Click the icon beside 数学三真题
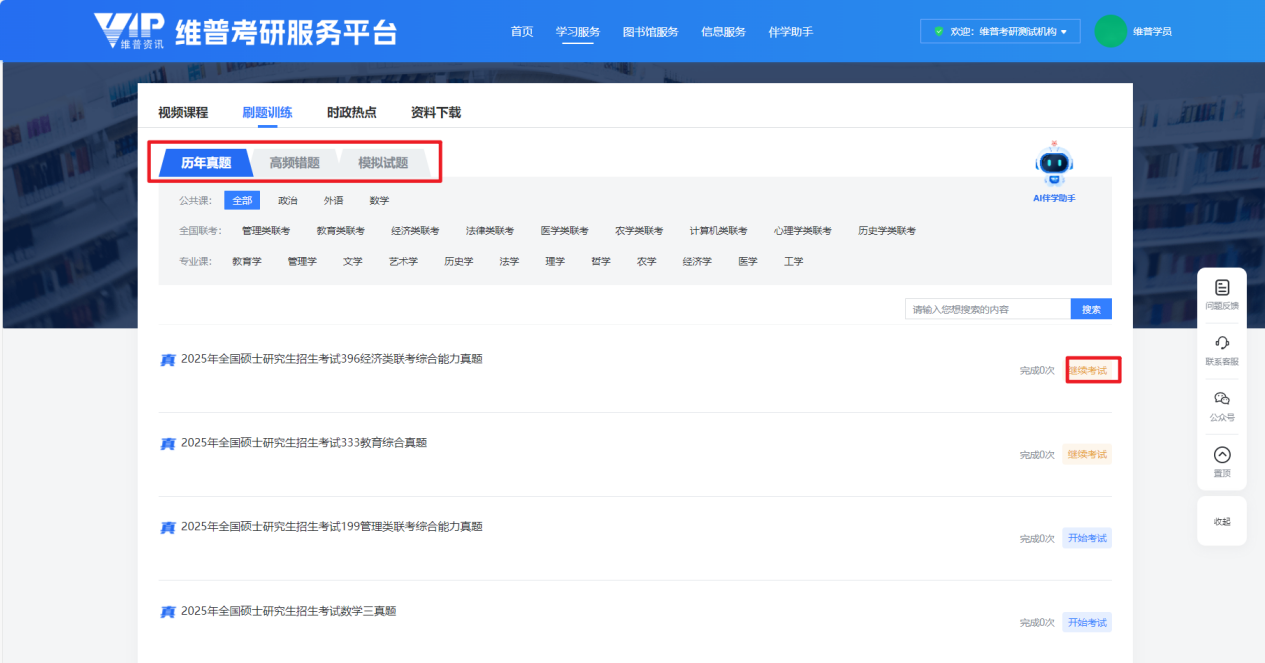This screenshot has width=1265, height=663. 168,612
